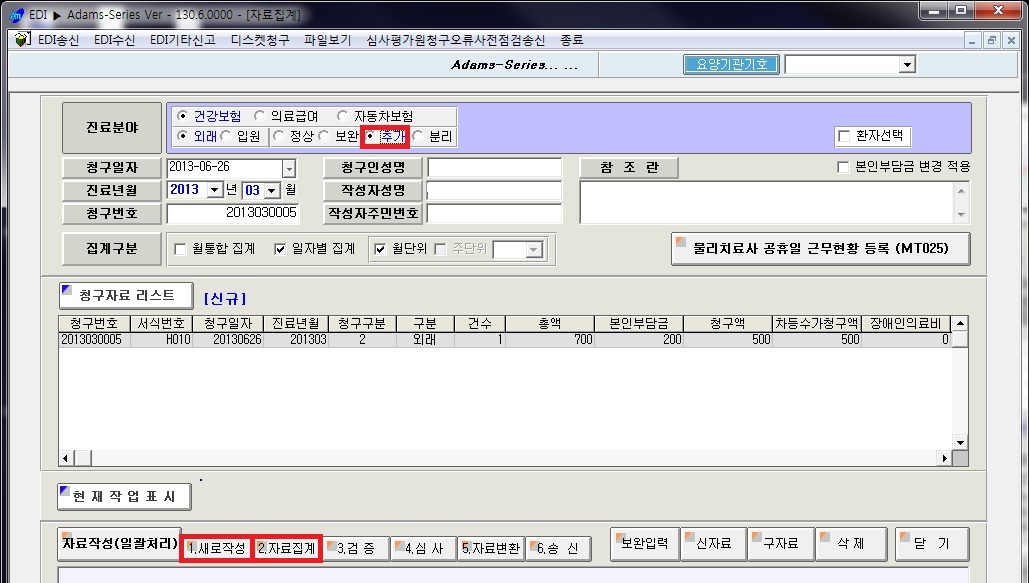Tick the 환자선택 checkbox
This screenshot has width=1029, height=583.
coord(844,136)
